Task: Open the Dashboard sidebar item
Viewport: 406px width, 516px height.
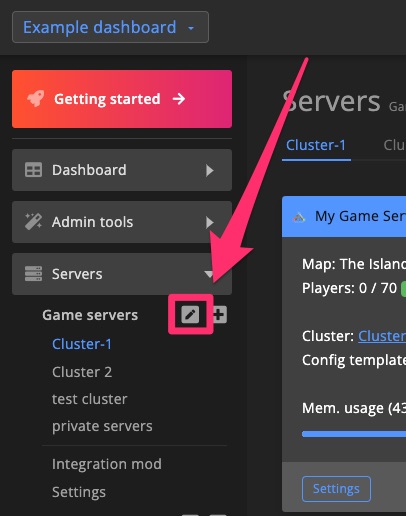Action: 122,170
